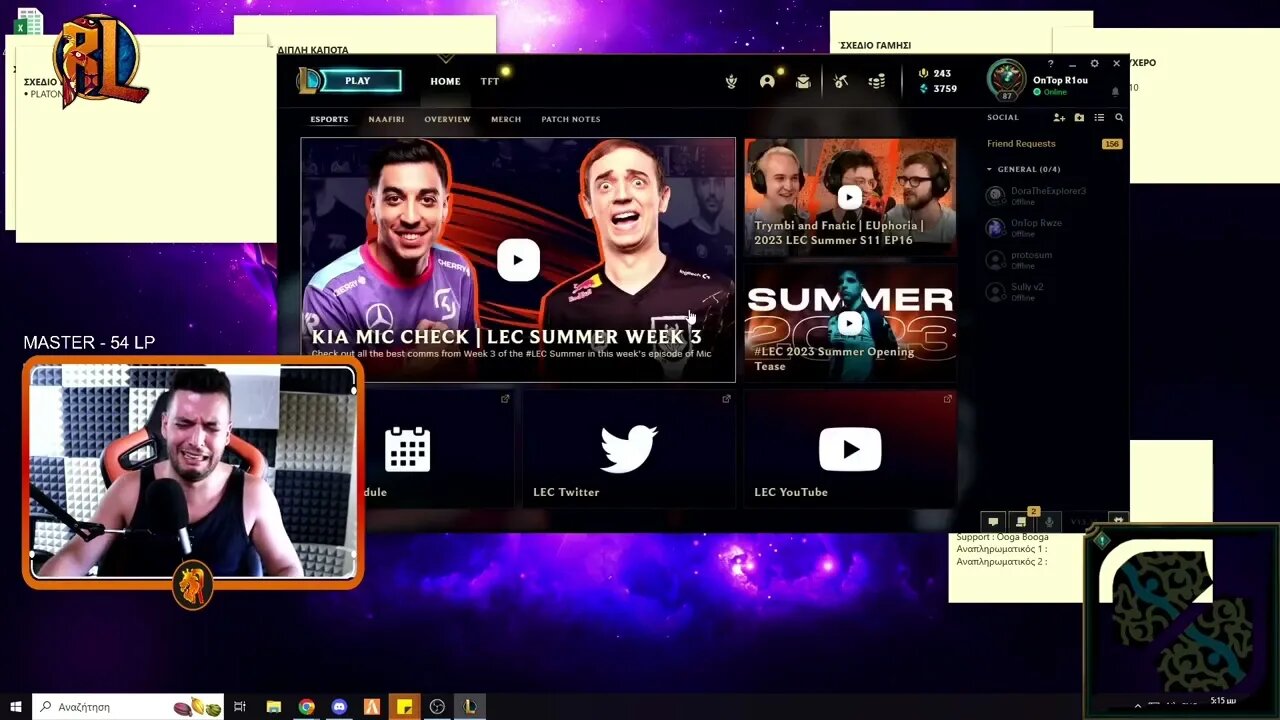Viewport: 1280px width, 720px height.
Task: Open the LEC YouTube card
Action: (850, 449)
